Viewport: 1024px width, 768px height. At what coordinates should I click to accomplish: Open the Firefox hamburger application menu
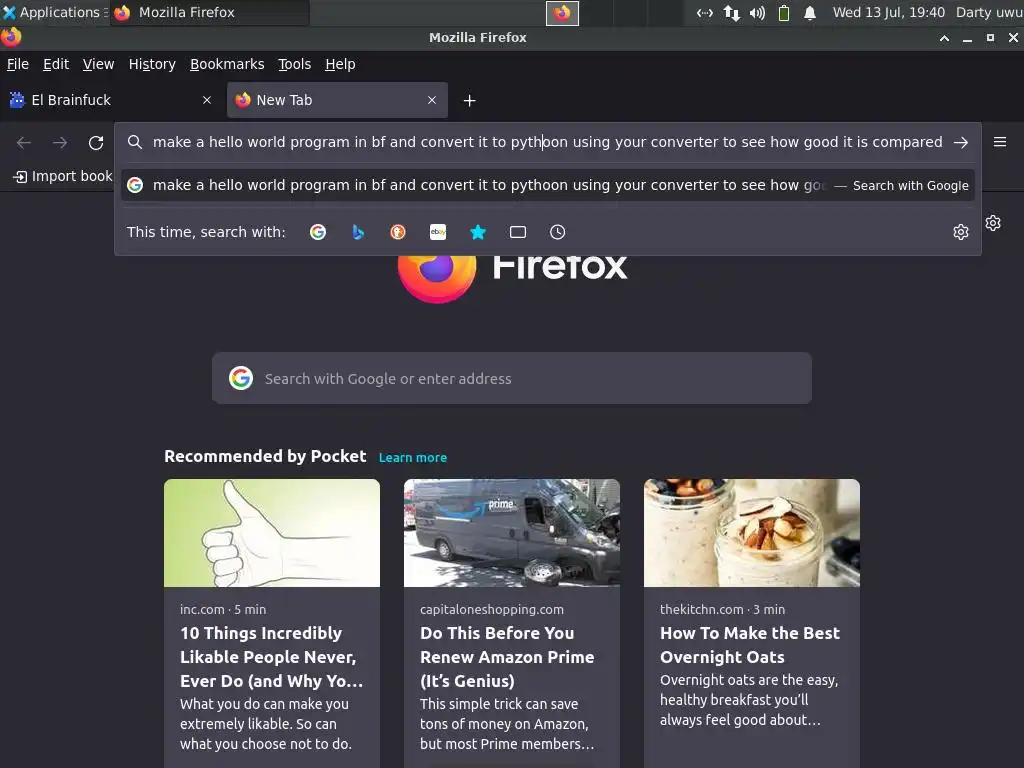pos(1000,142)
